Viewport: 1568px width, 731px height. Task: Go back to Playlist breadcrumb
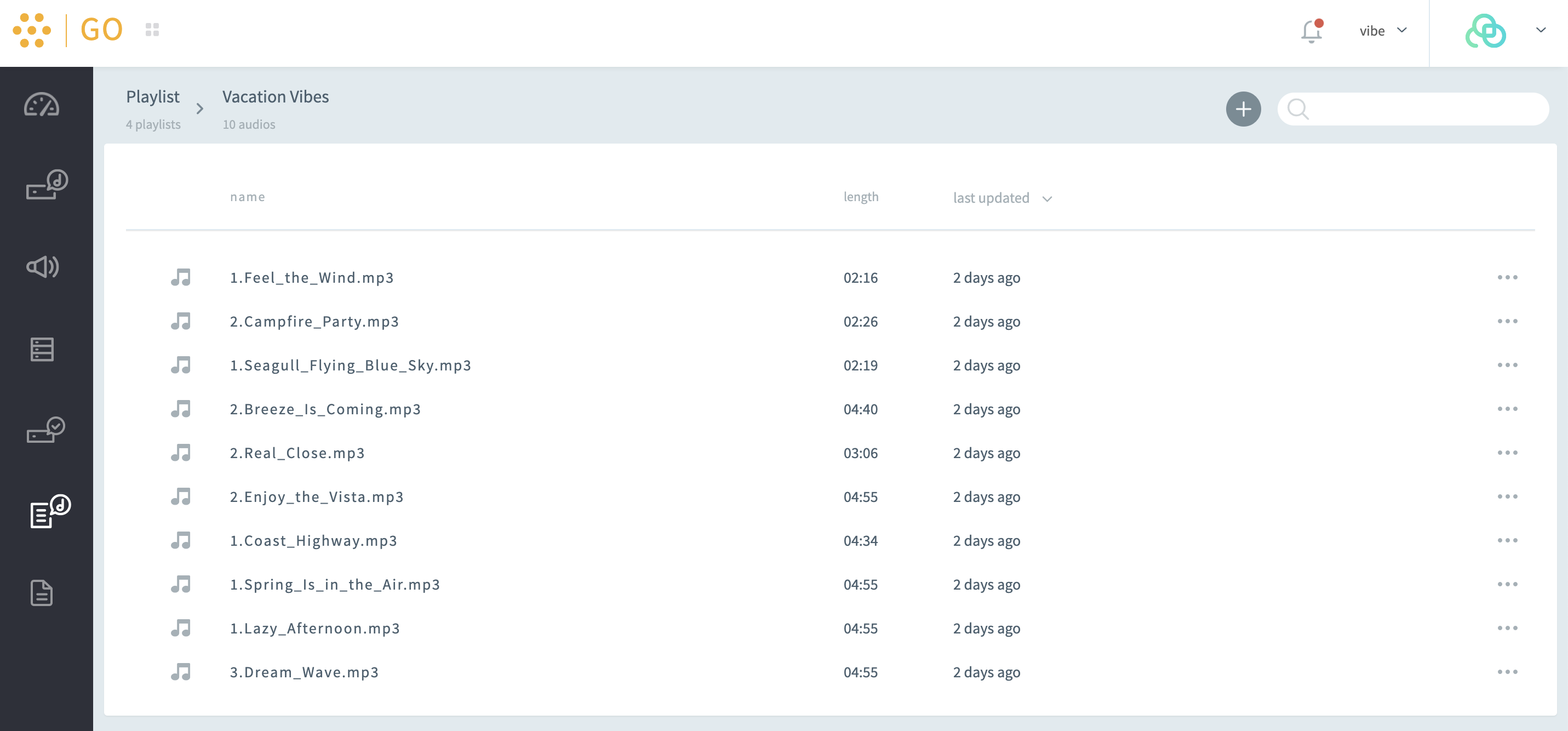(x=153, y=97)
